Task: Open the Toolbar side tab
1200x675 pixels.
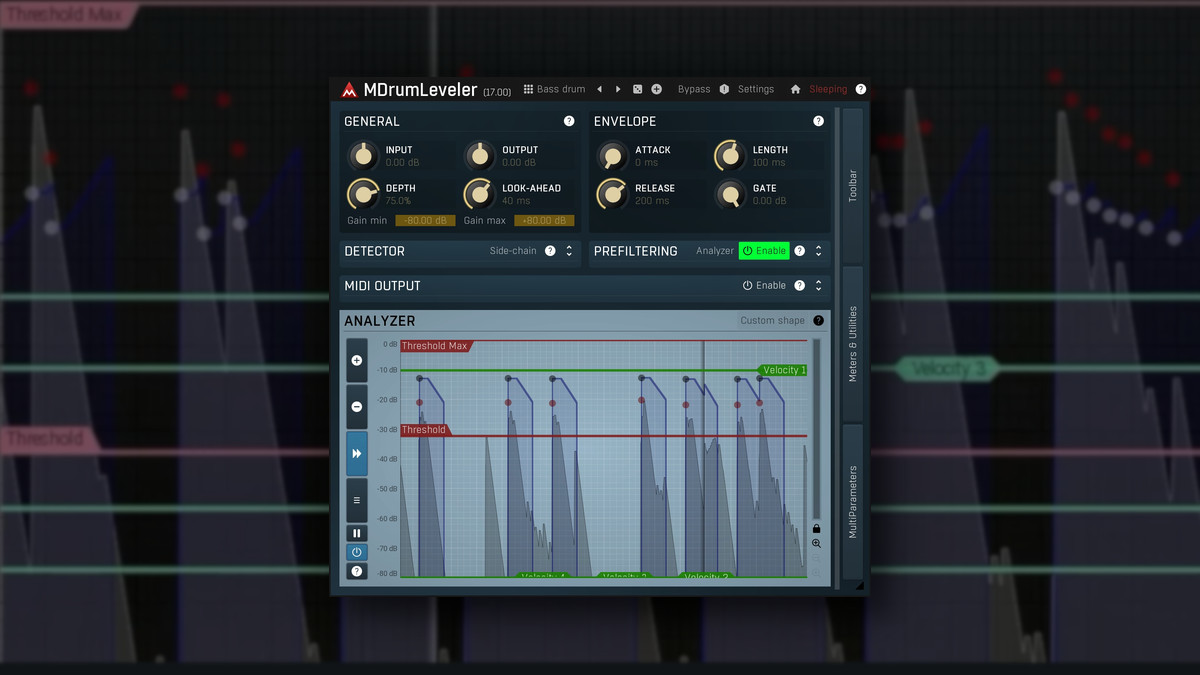Action: click(x=853, y=185)
